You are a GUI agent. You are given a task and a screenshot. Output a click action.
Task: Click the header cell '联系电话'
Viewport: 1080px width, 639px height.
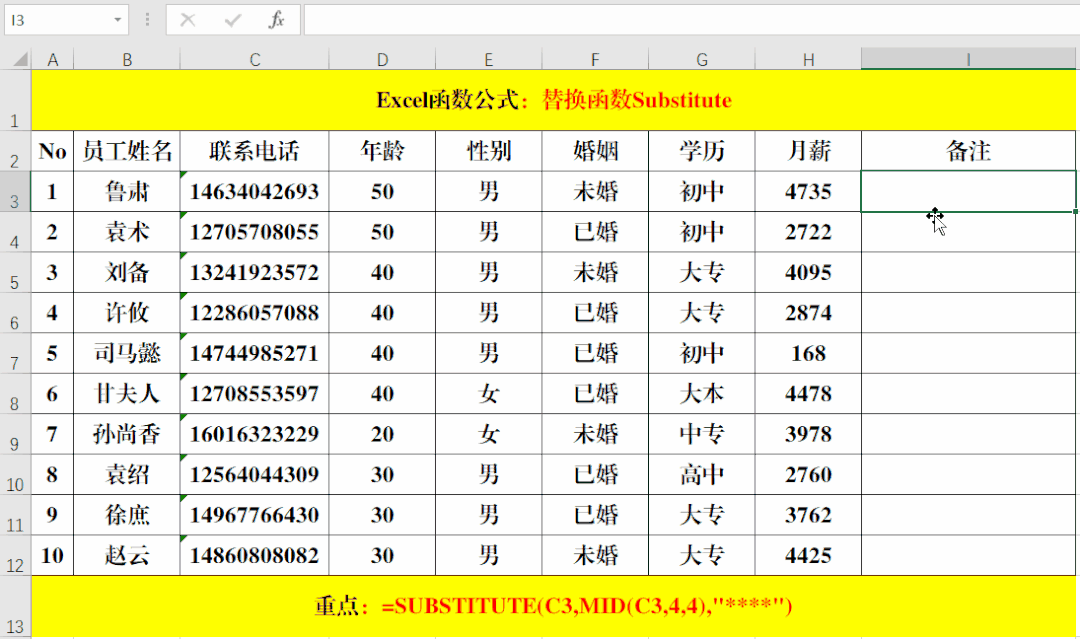pos(254,151)
